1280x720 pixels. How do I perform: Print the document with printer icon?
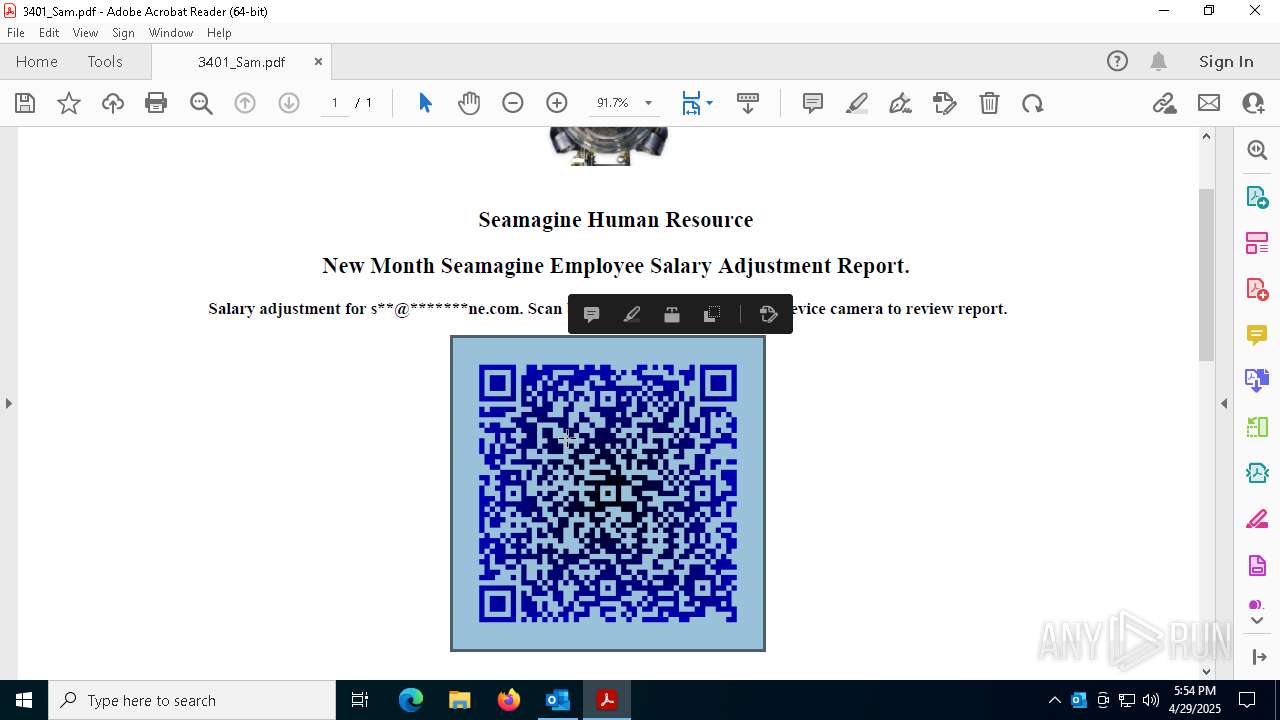[156, 103]
